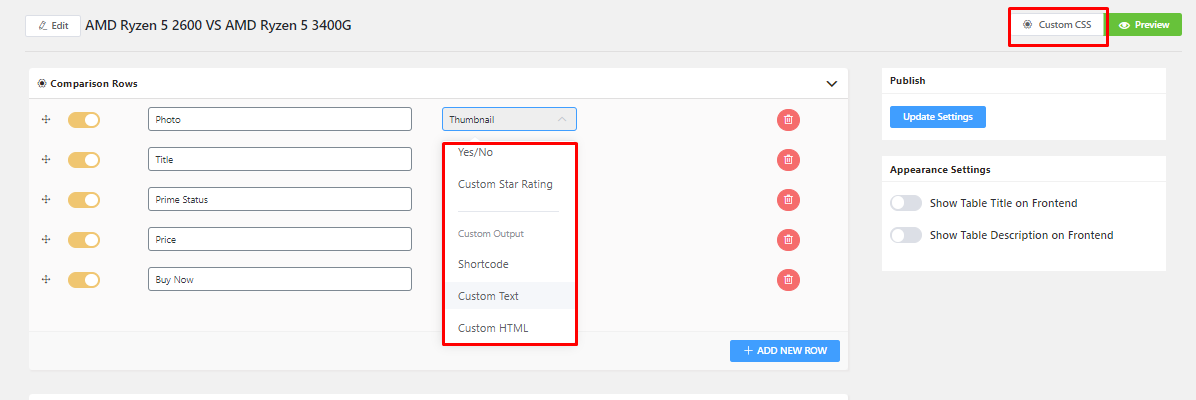
Task: Enable Show Table Title on Frontend
Action: click(x=906, y=203)
